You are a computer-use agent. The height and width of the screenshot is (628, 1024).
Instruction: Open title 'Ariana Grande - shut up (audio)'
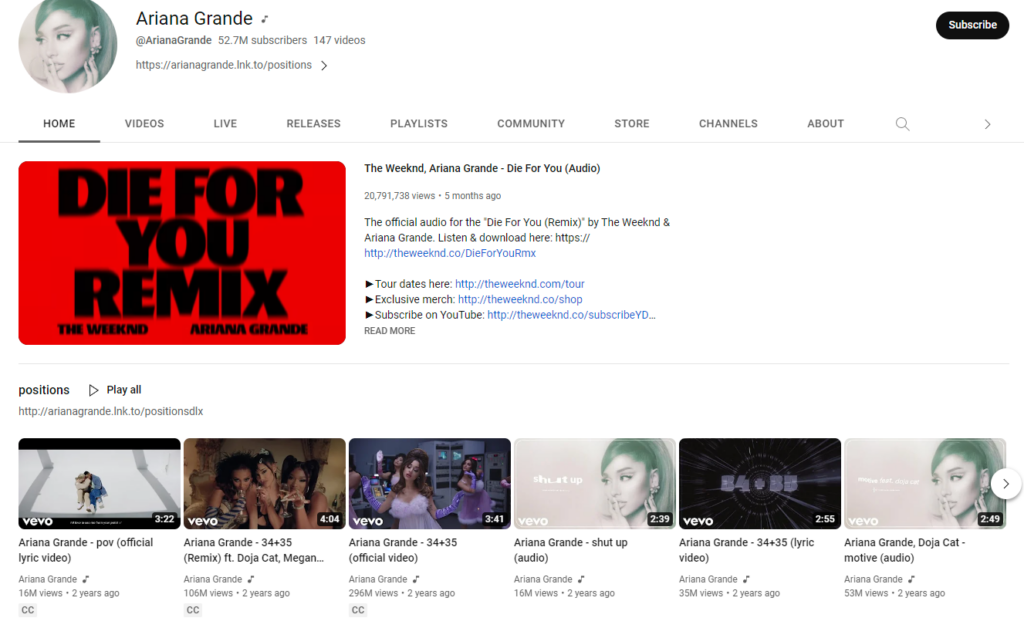[571, 550]
